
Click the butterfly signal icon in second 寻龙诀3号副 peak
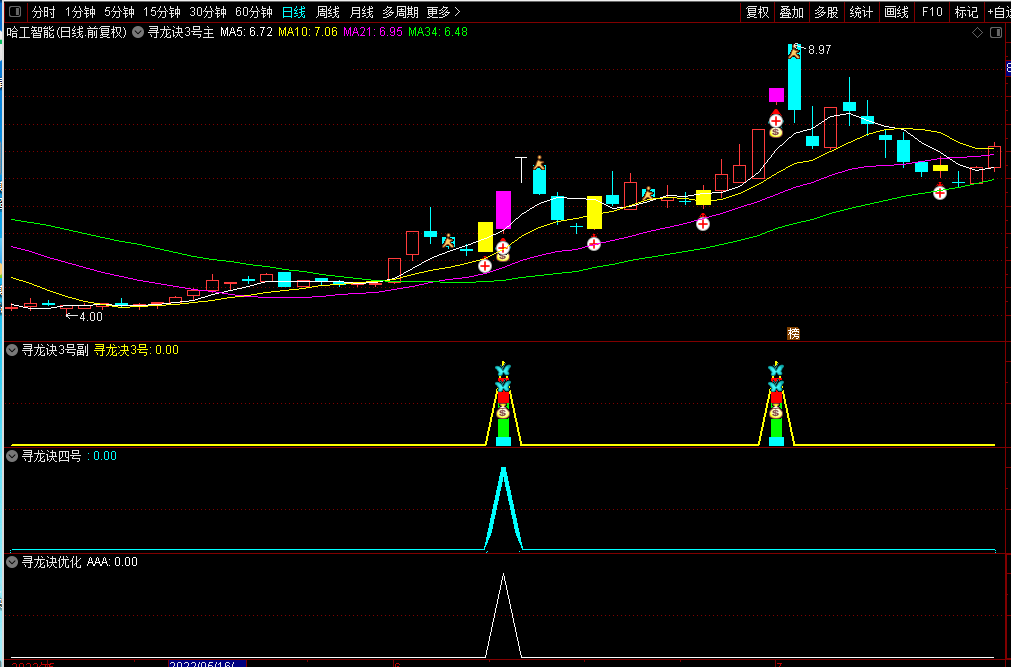776,371
